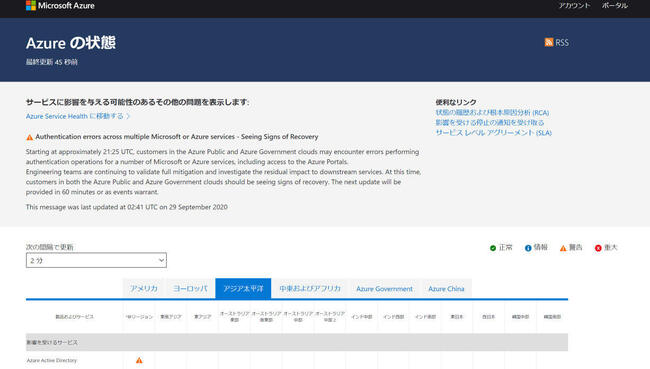Click the green 正常 status legend icon
Screen dimensions: 650x369
pyautogui.click(x=493, y=248)
